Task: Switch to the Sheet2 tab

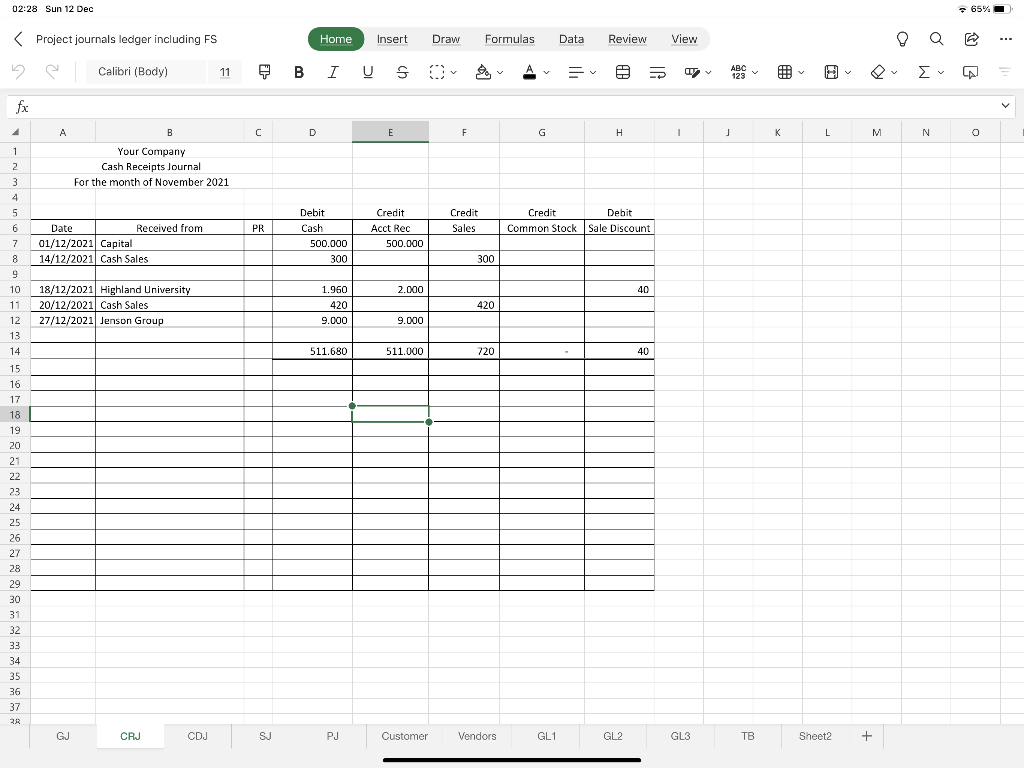Action: coord(815,736)
